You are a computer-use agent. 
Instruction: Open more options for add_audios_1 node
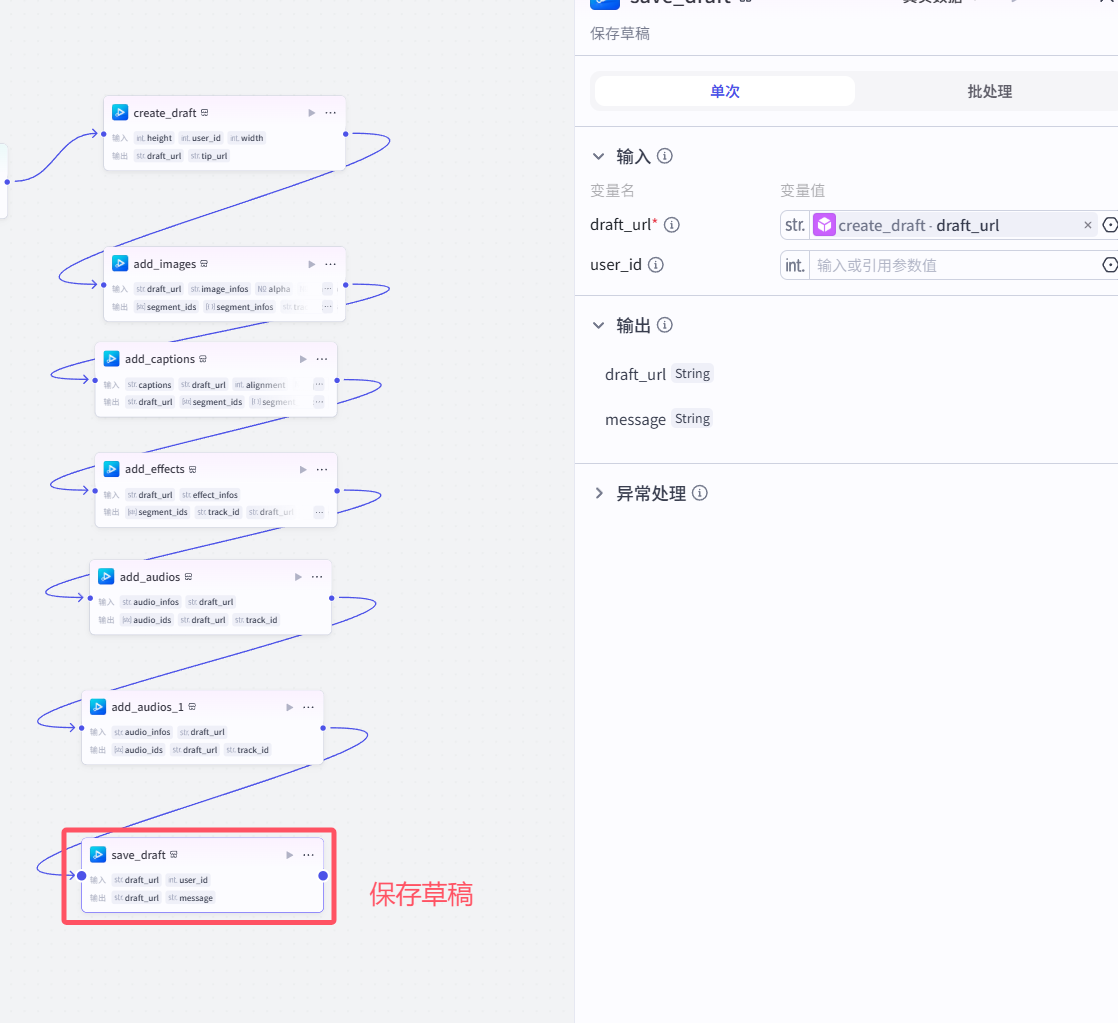(x=308, y=707)
